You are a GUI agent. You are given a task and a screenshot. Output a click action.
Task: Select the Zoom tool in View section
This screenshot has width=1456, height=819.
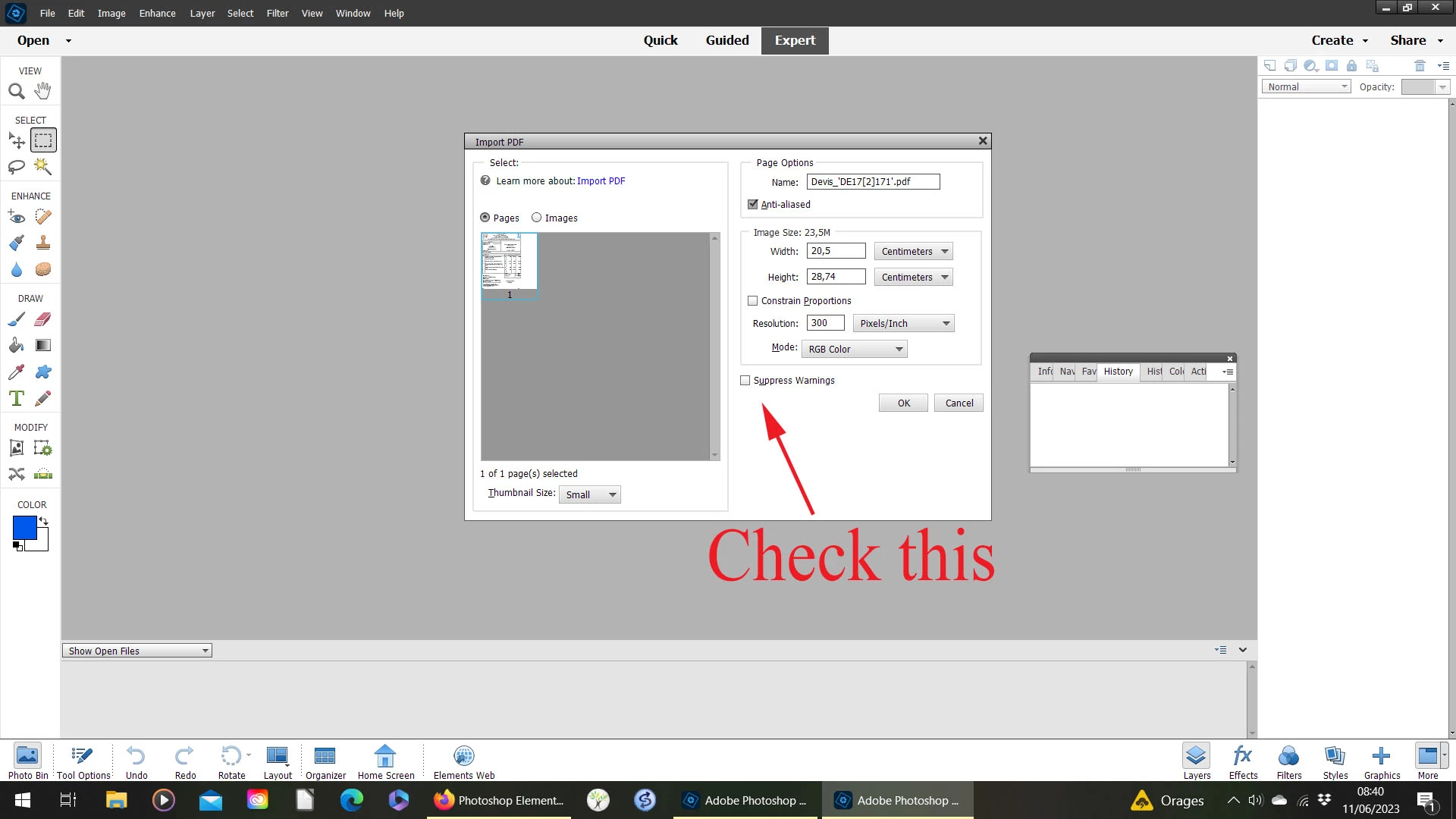coord(17,92)
